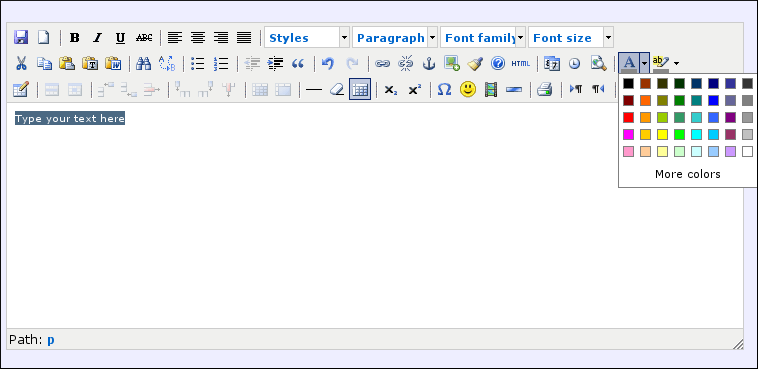Insert the current time

pyautogui.click(x=574, y=63)
